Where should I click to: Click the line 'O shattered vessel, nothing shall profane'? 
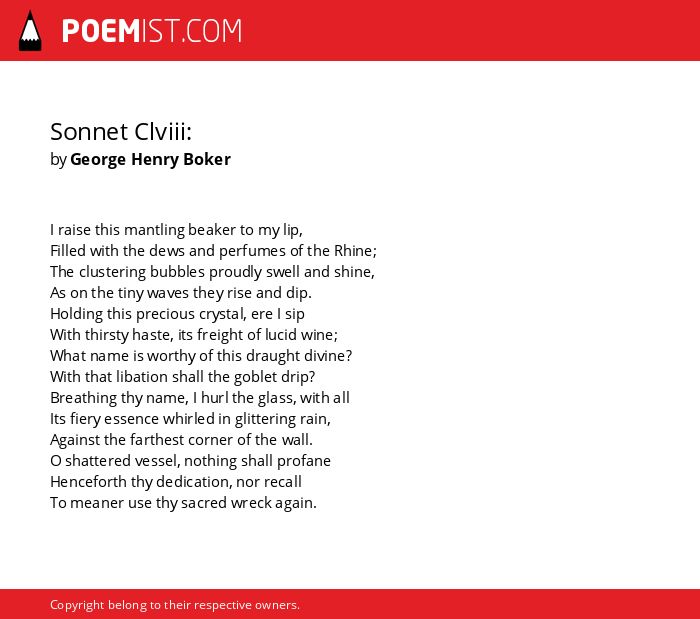click(x=191, y=461)
